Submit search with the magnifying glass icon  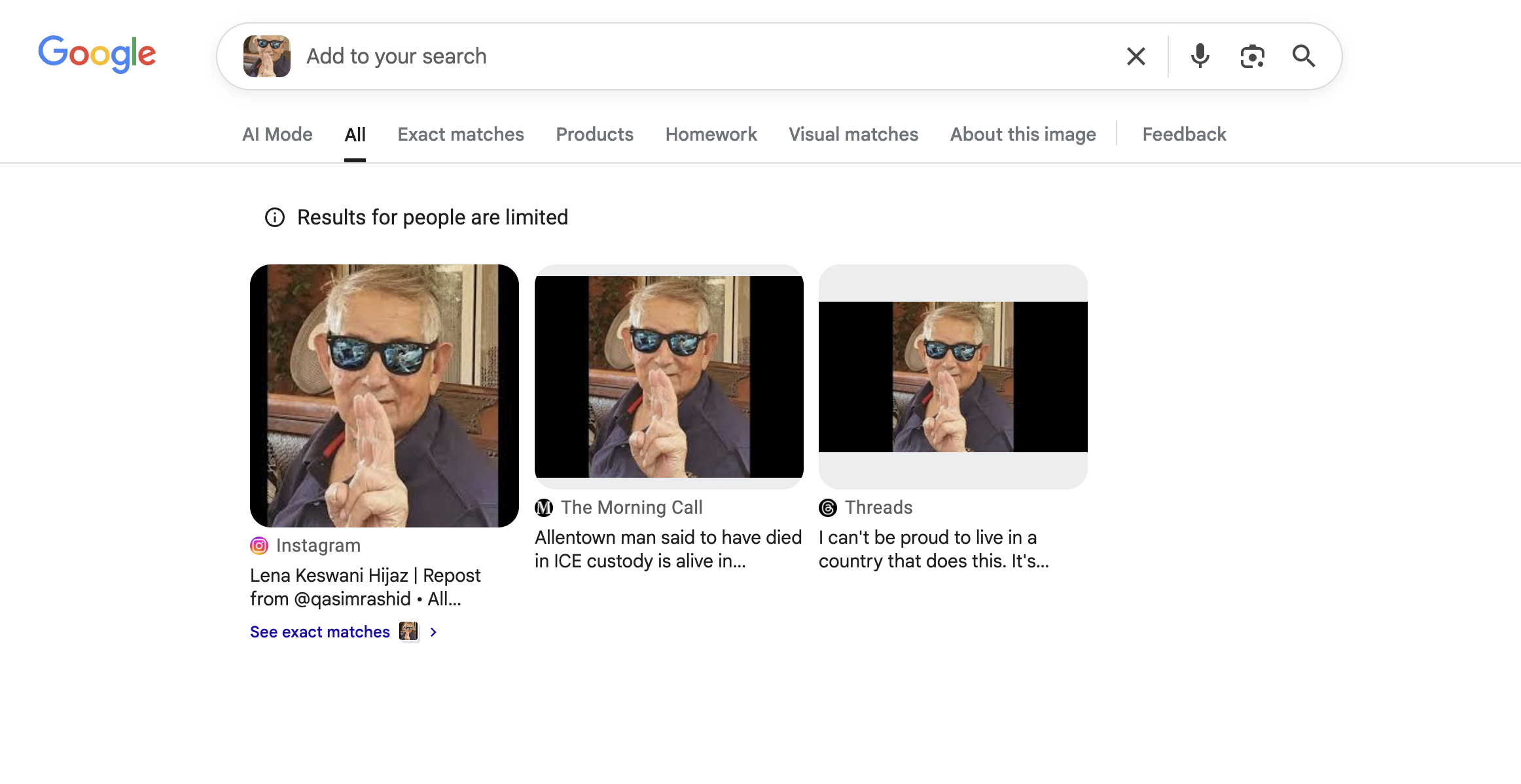pos(1304,56)
